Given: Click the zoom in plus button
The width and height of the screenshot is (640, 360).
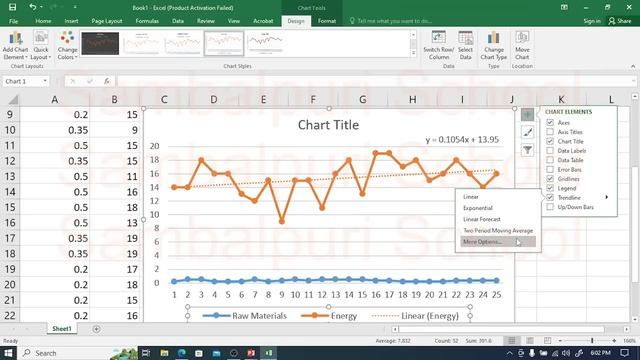Looking at the screenshot, I should tap(614, 340).
